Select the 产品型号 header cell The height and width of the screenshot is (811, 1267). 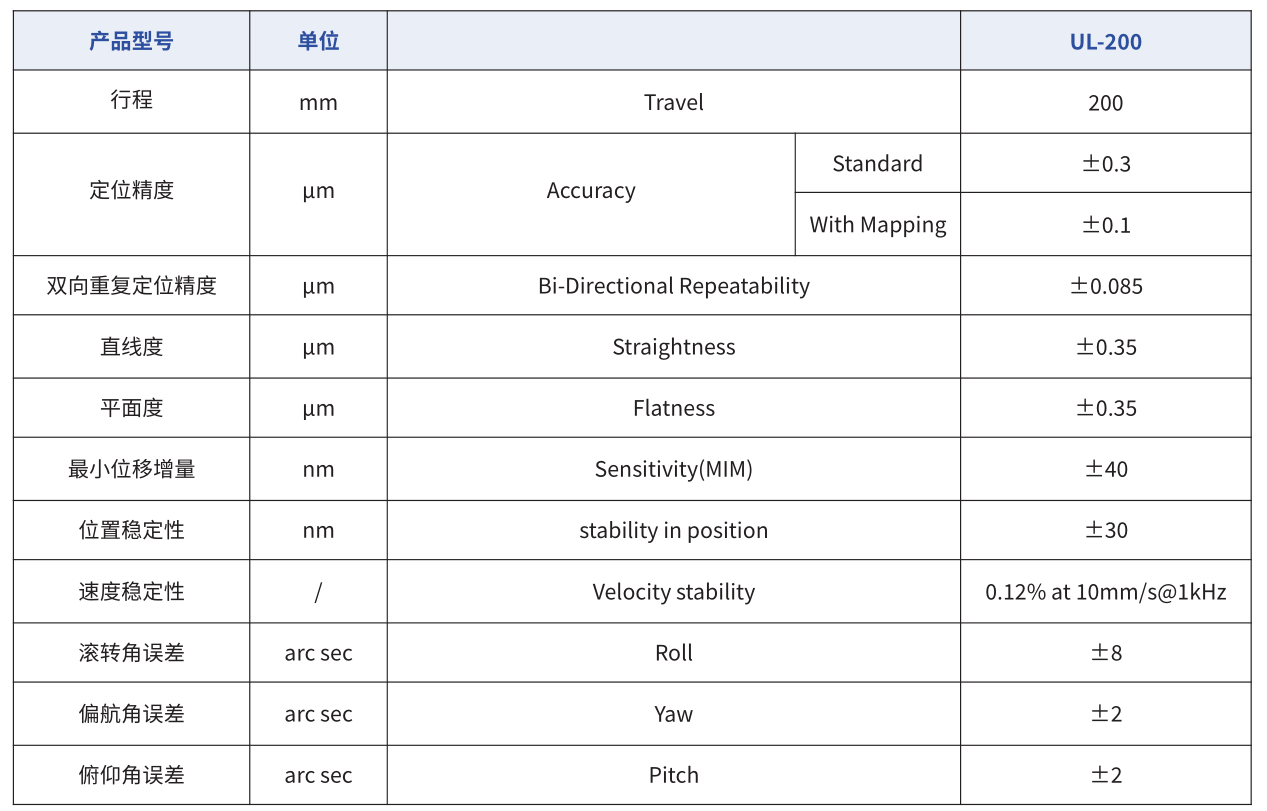point(131,41)
